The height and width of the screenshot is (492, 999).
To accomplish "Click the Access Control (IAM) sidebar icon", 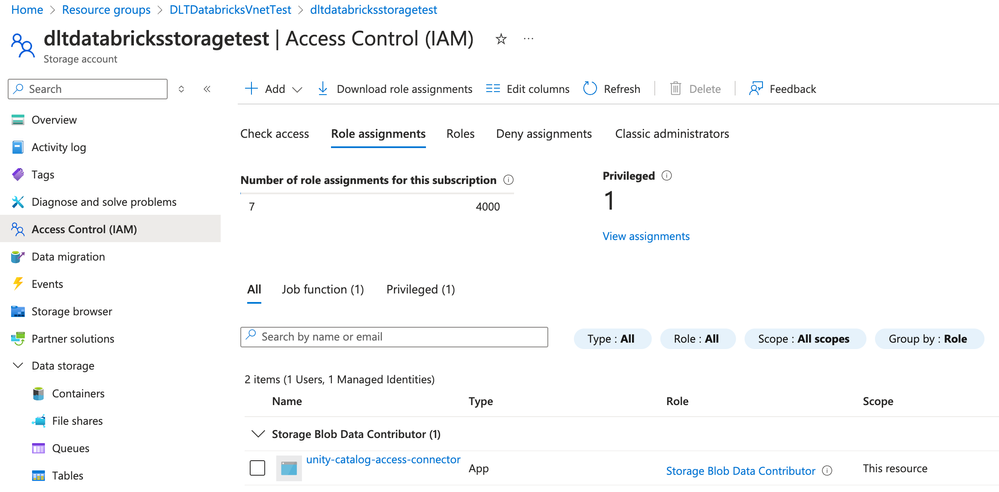I will point(18,229).
